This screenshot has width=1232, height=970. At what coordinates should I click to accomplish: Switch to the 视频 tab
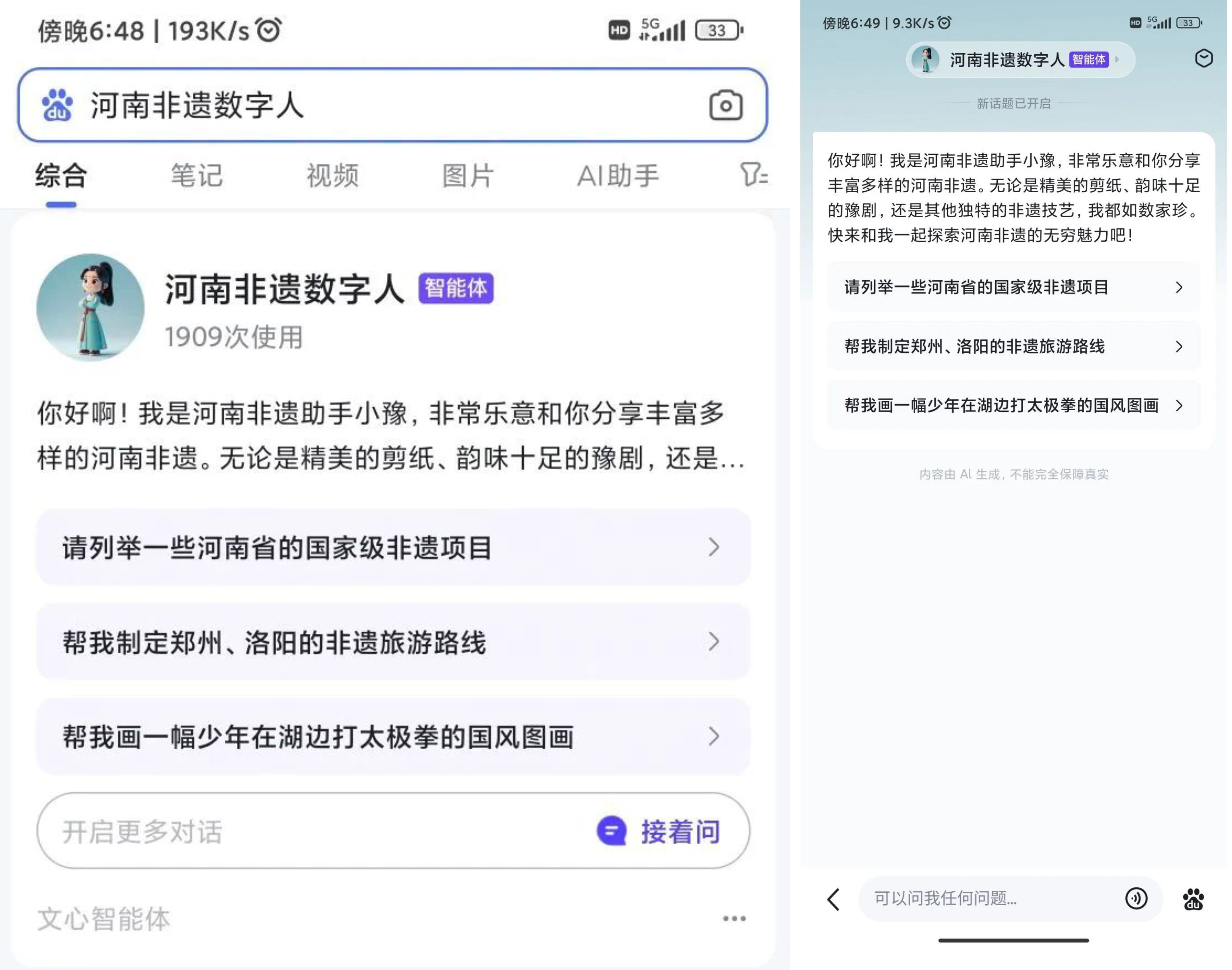point(332,176)
